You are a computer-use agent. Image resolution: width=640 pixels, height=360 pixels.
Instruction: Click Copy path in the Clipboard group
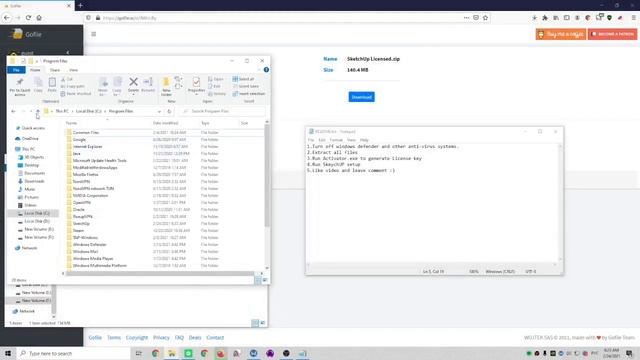(73, 87)
